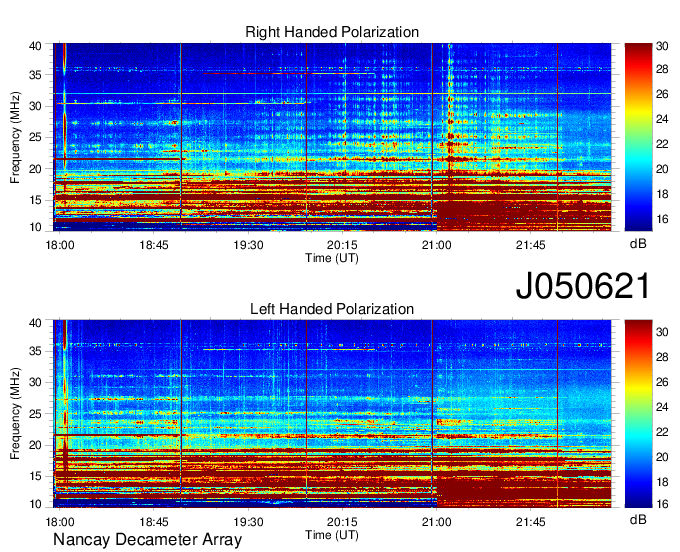
Task: Click the 18:00 tick label on top plot
Action: (60, 245)
